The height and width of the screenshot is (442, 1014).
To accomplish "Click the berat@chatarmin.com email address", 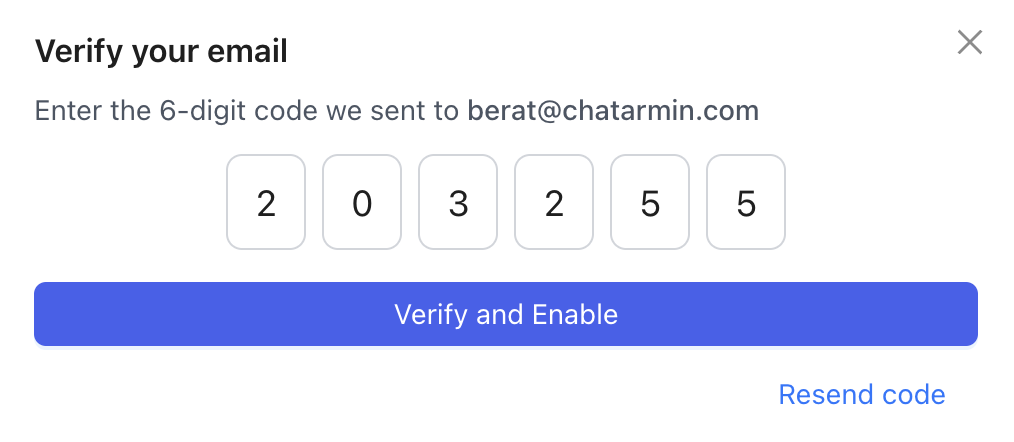I will coord(613,110).
